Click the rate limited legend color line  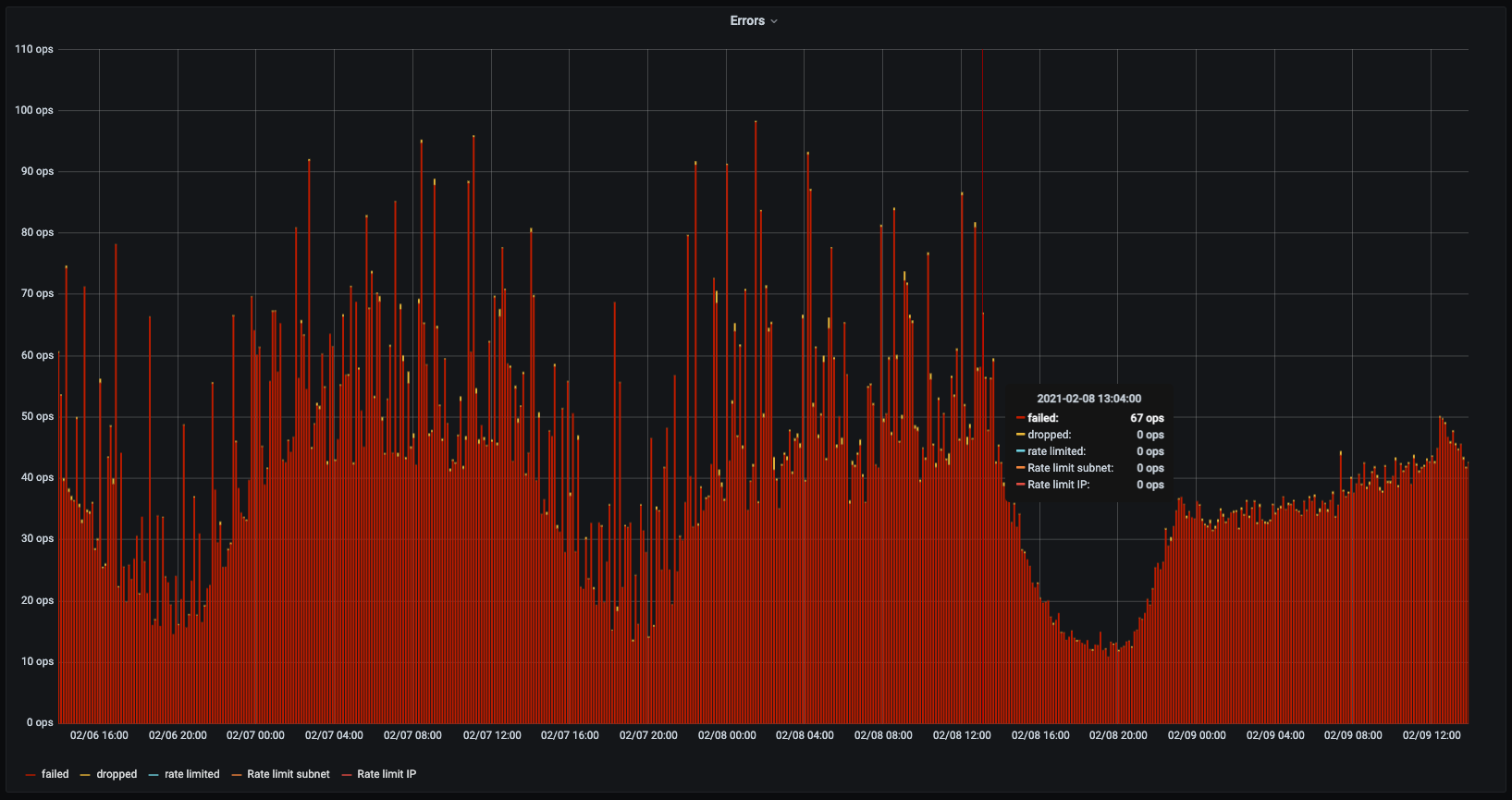click(x=154, y=775)
